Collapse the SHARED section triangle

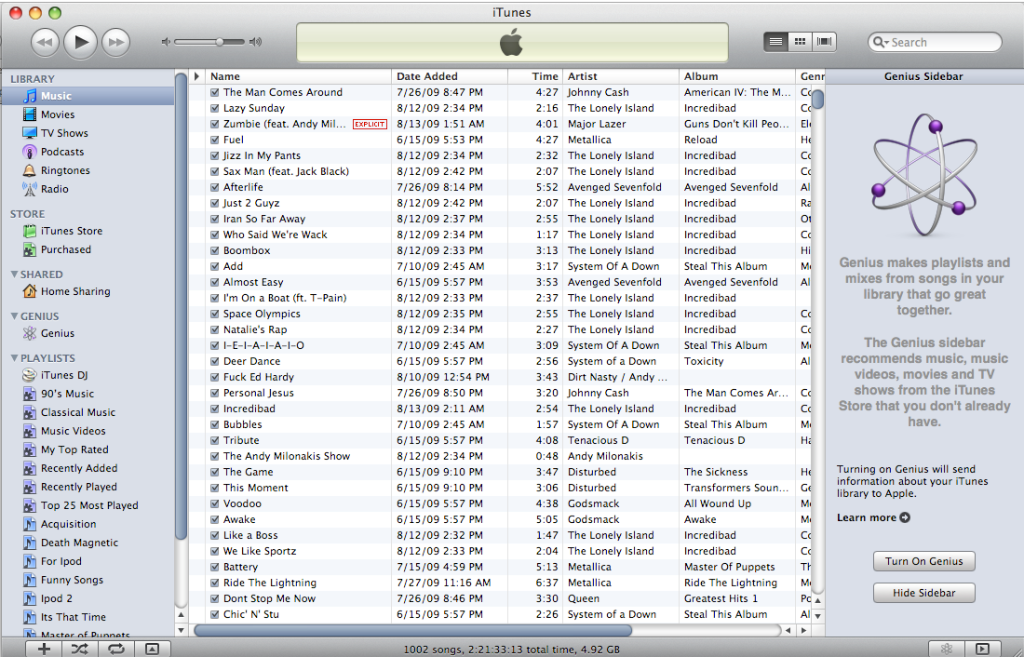[15, 274]
